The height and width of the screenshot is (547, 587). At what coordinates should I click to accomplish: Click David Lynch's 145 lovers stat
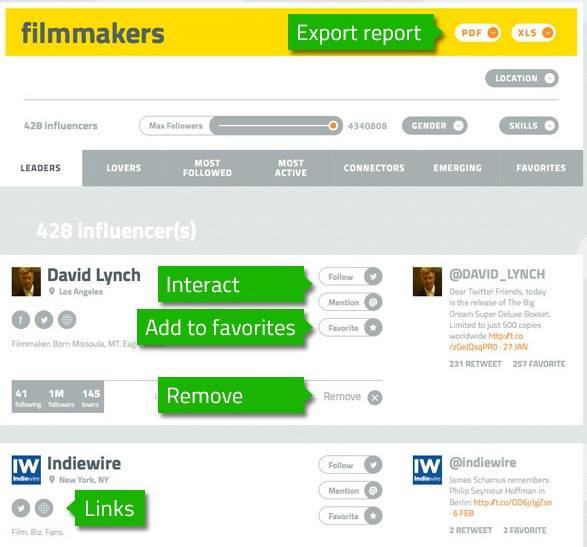(x=91, y=398)
